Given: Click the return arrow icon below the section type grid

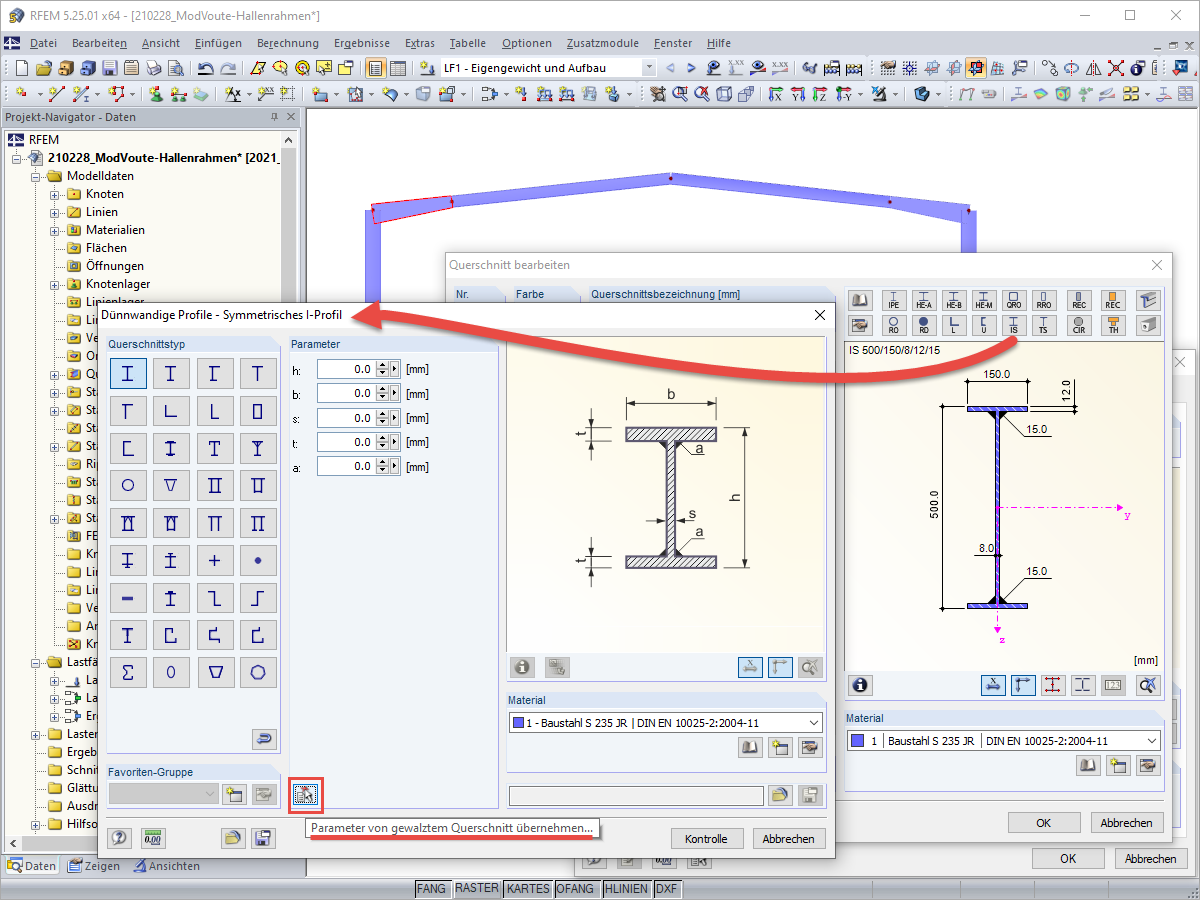Looking at the screenshot, I should coord(264,739).
